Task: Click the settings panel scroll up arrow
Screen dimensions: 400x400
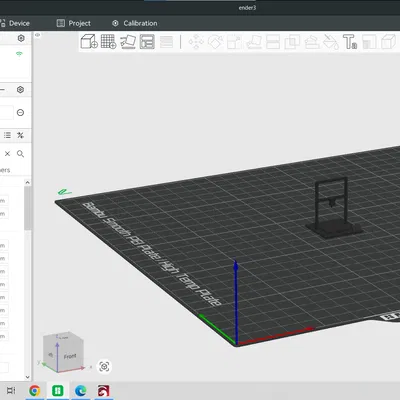Action: coord(27,182)
